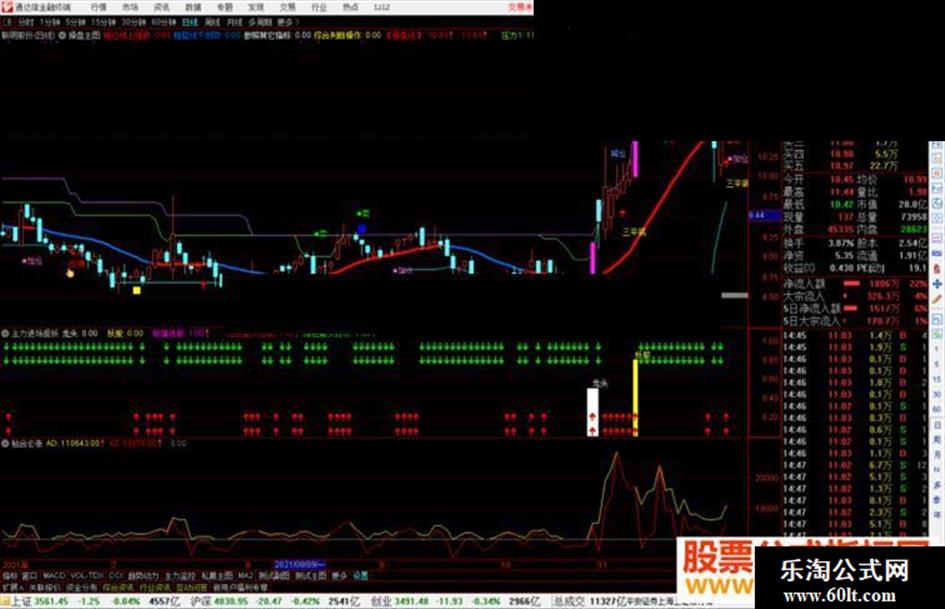Viewport: 945px width, 609px height.
Task: Open the 综合资讯 tab
Action: [x=118, y=587]
